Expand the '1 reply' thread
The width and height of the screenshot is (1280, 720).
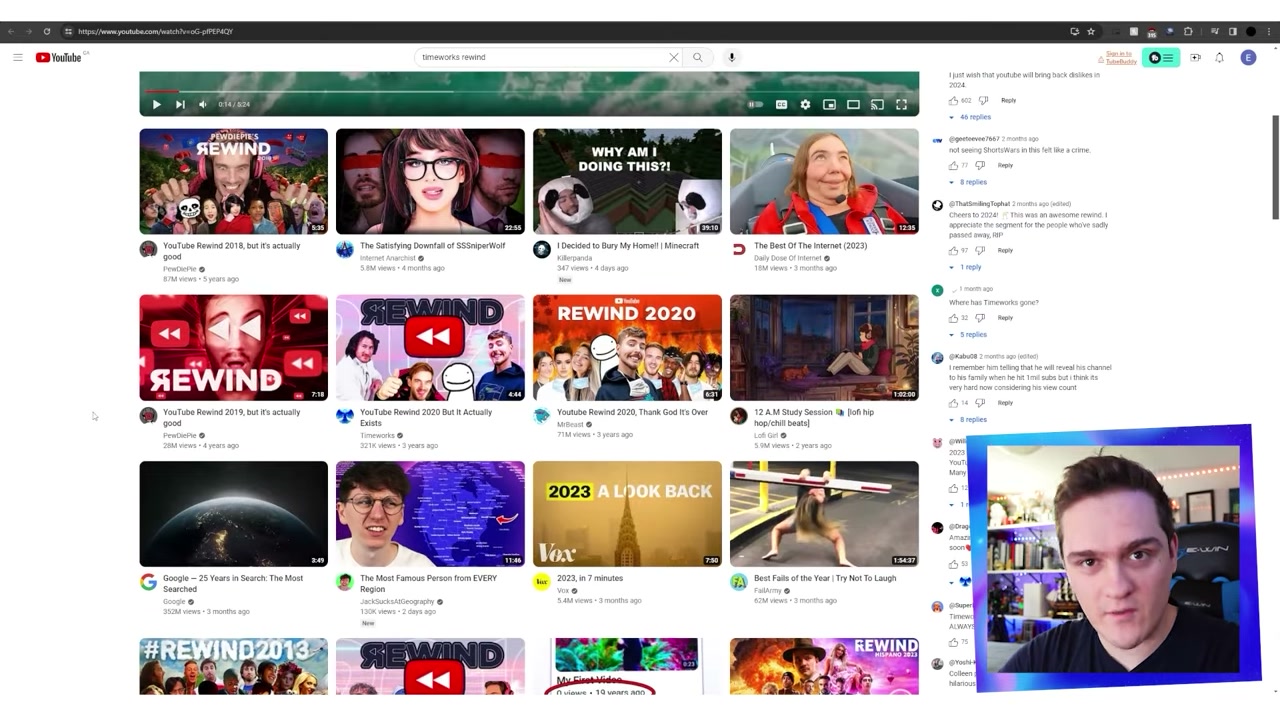point(966,267)
